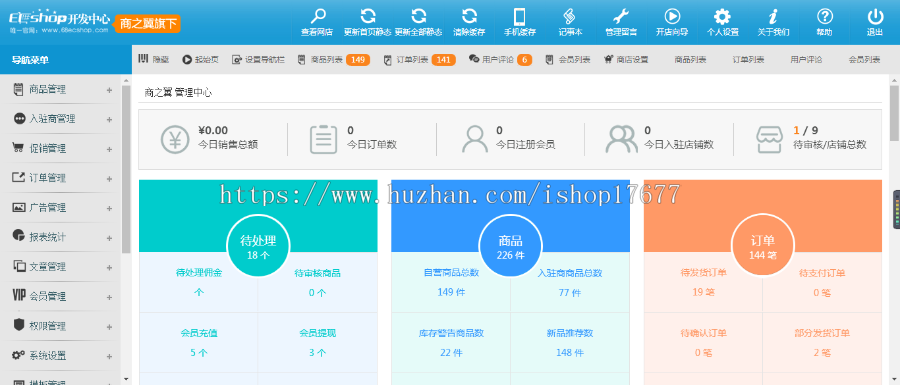Expand 会员管理 with plus sign
This screenshot has width=900, height=385.
109,297
